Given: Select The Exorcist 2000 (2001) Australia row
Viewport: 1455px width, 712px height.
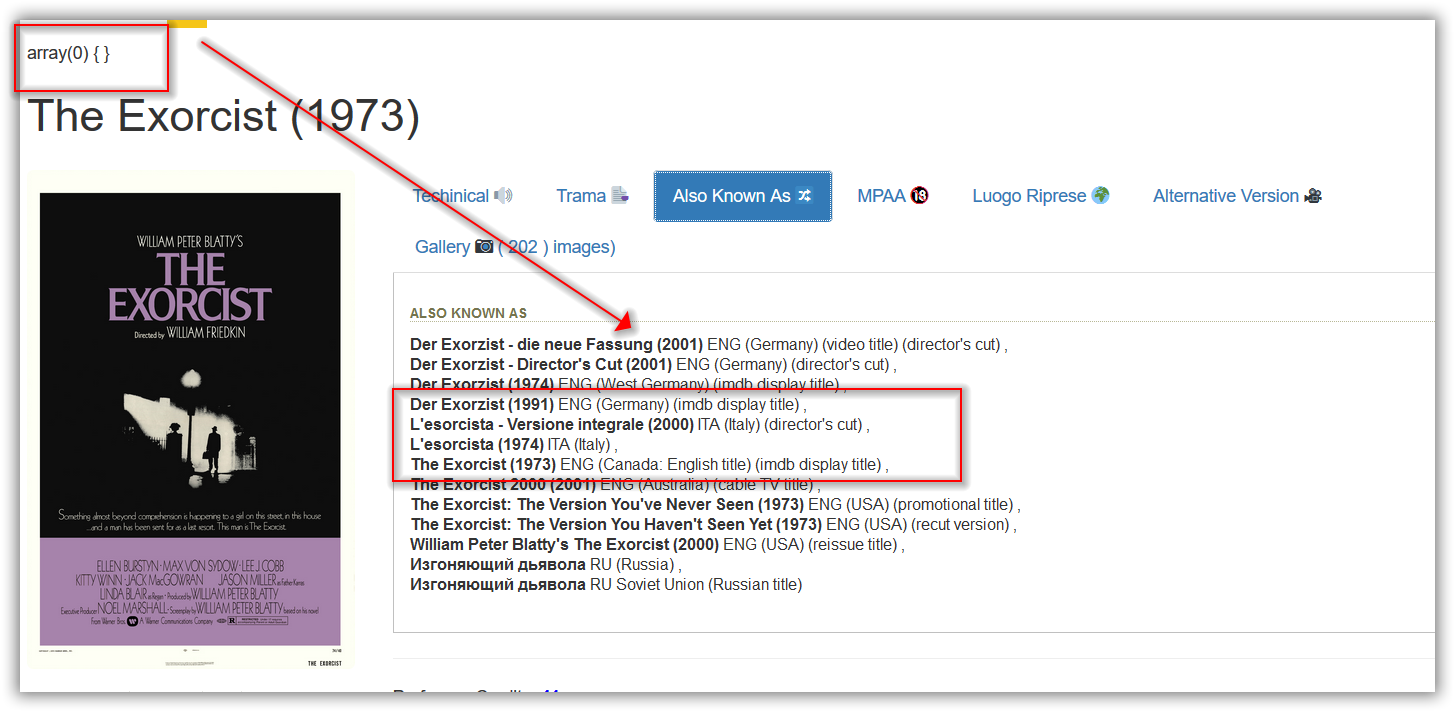Looking at the screenshot, I should coord(616,484).
